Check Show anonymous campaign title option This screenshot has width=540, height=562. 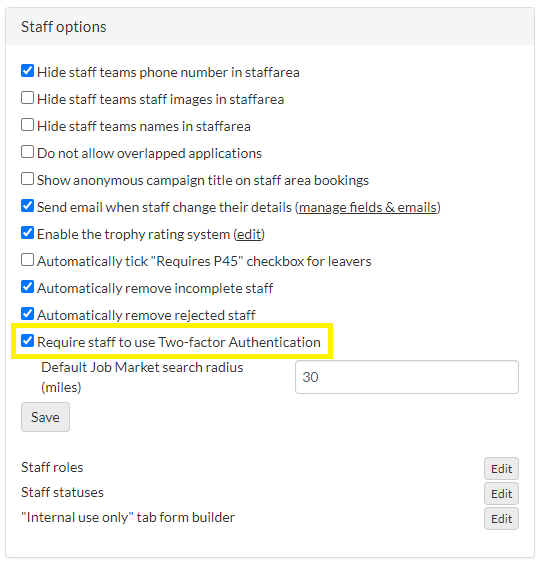(28, 179)
